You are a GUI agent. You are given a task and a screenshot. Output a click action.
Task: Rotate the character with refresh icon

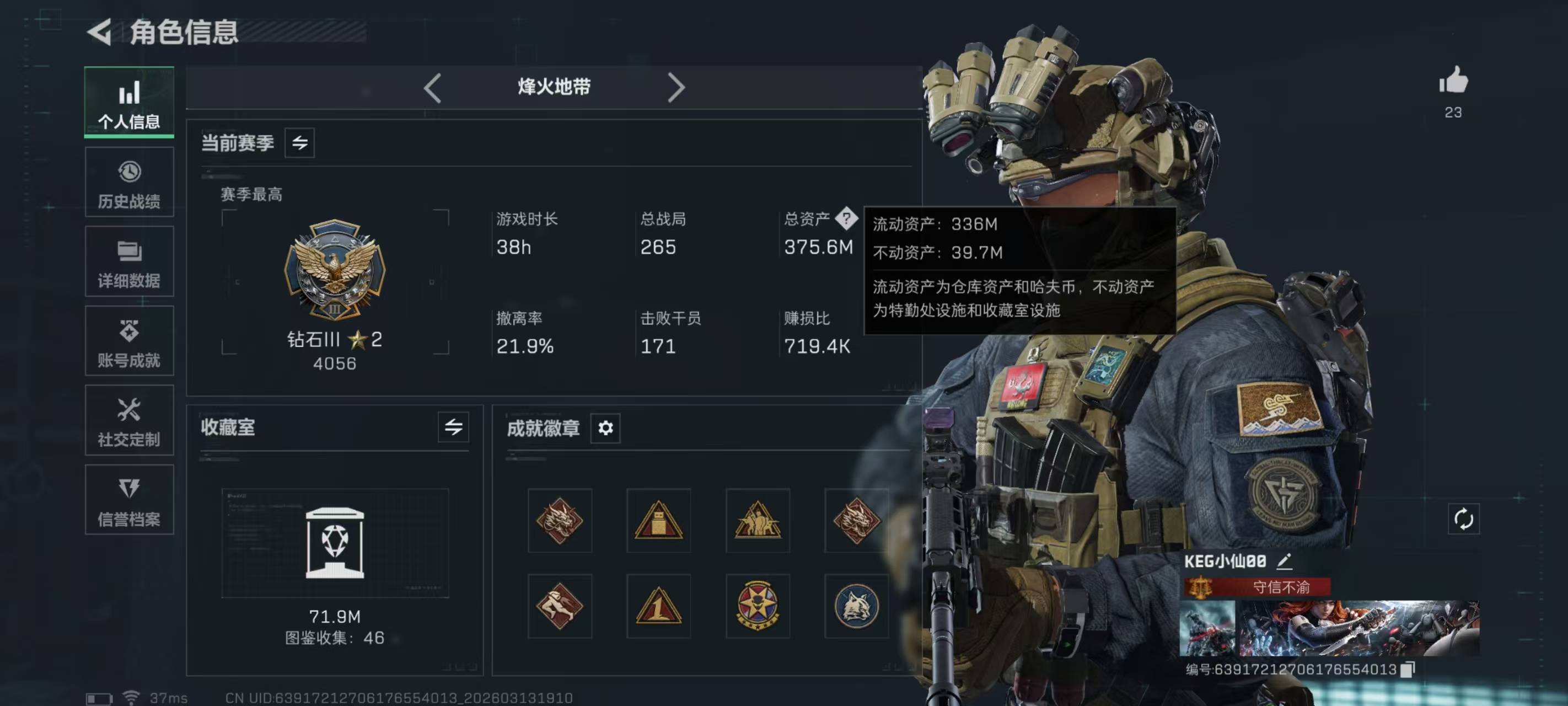pyautogui.click(x=1463, y=519)
